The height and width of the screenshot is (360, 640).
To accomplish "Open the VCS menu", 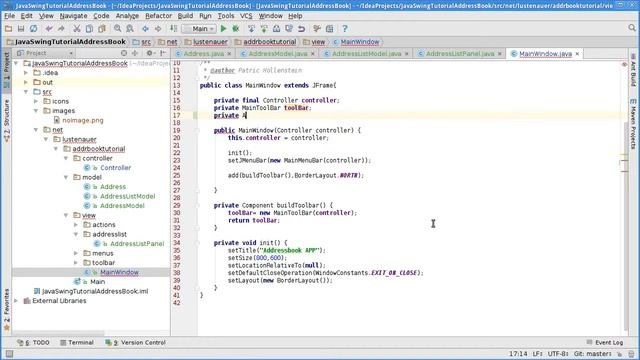I will (246, 16).
